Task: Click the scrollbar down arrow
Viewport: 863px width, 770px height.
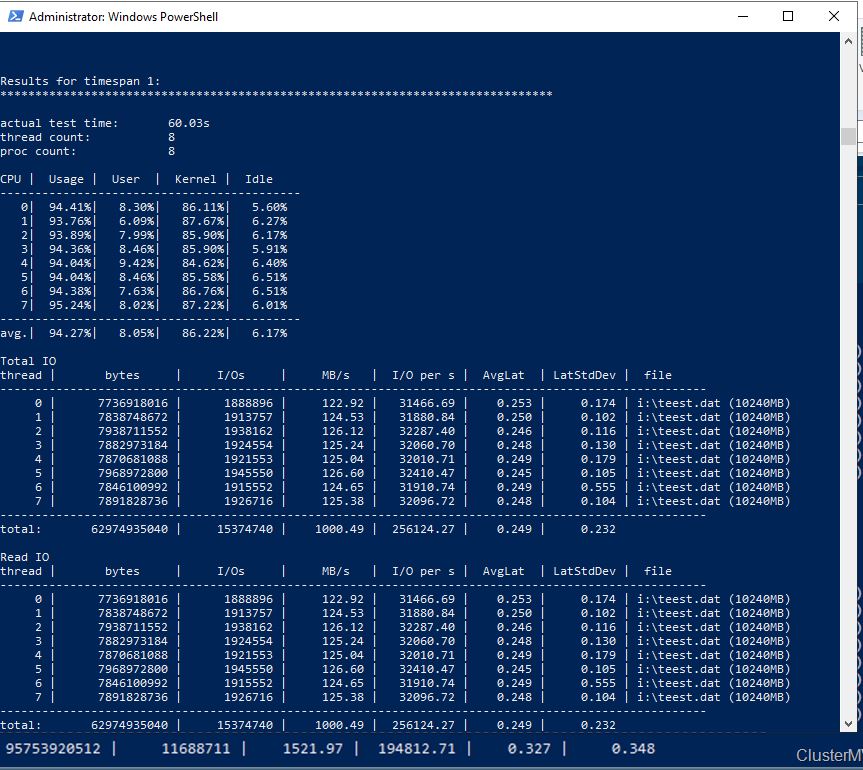Action: pyautogui.click(x=848, y=724)
